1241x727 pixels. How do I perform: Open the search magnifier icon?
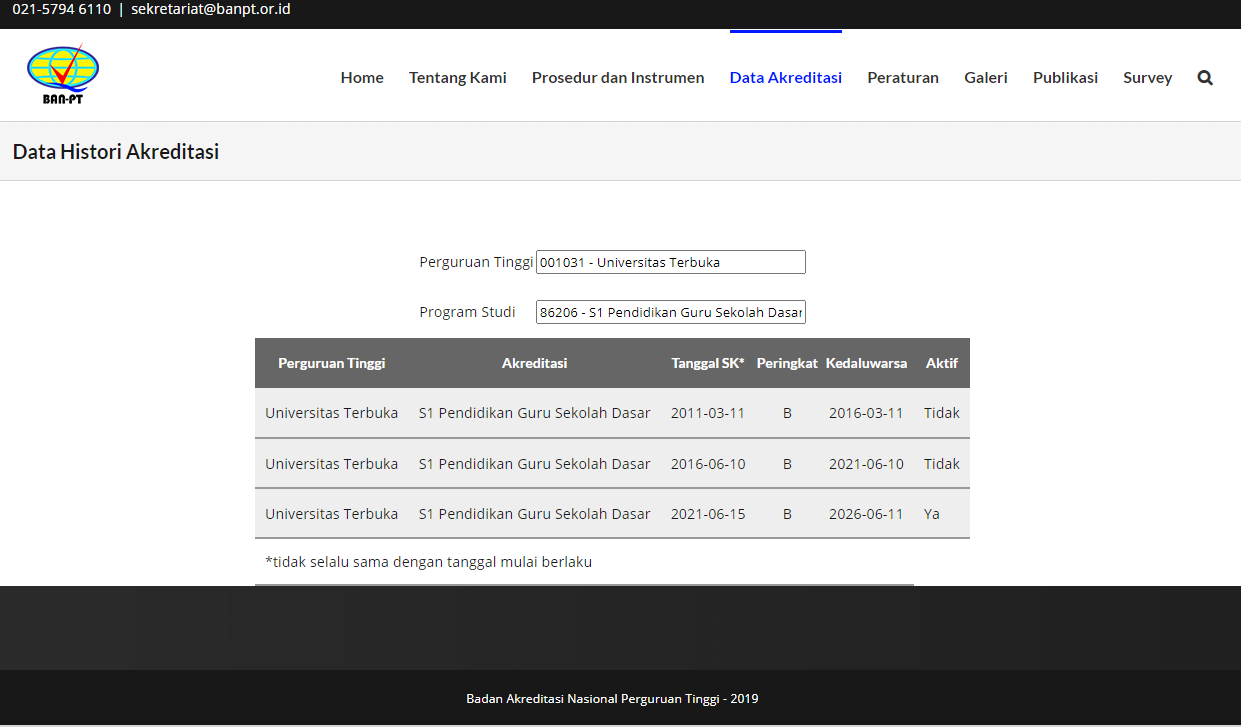(x=1205, y=77)
